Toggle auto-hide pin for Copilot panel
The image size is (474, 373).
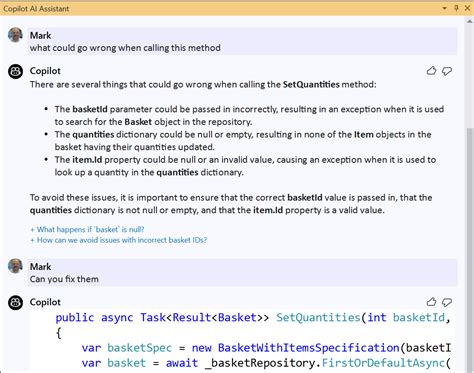(x=456, y=8)
